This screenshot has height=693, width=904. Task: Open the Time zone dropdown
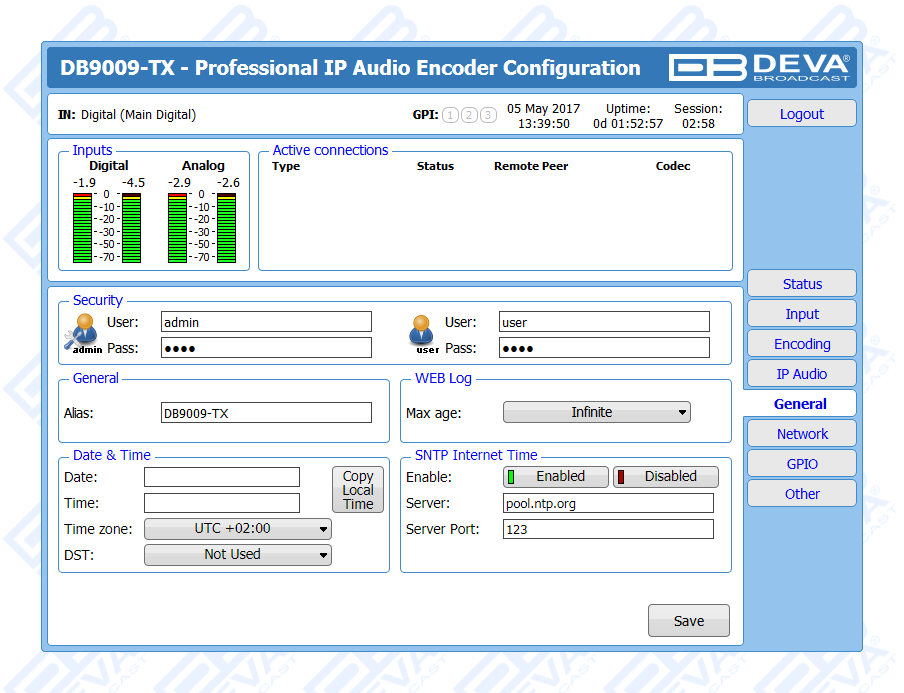[x=238, y=529]
